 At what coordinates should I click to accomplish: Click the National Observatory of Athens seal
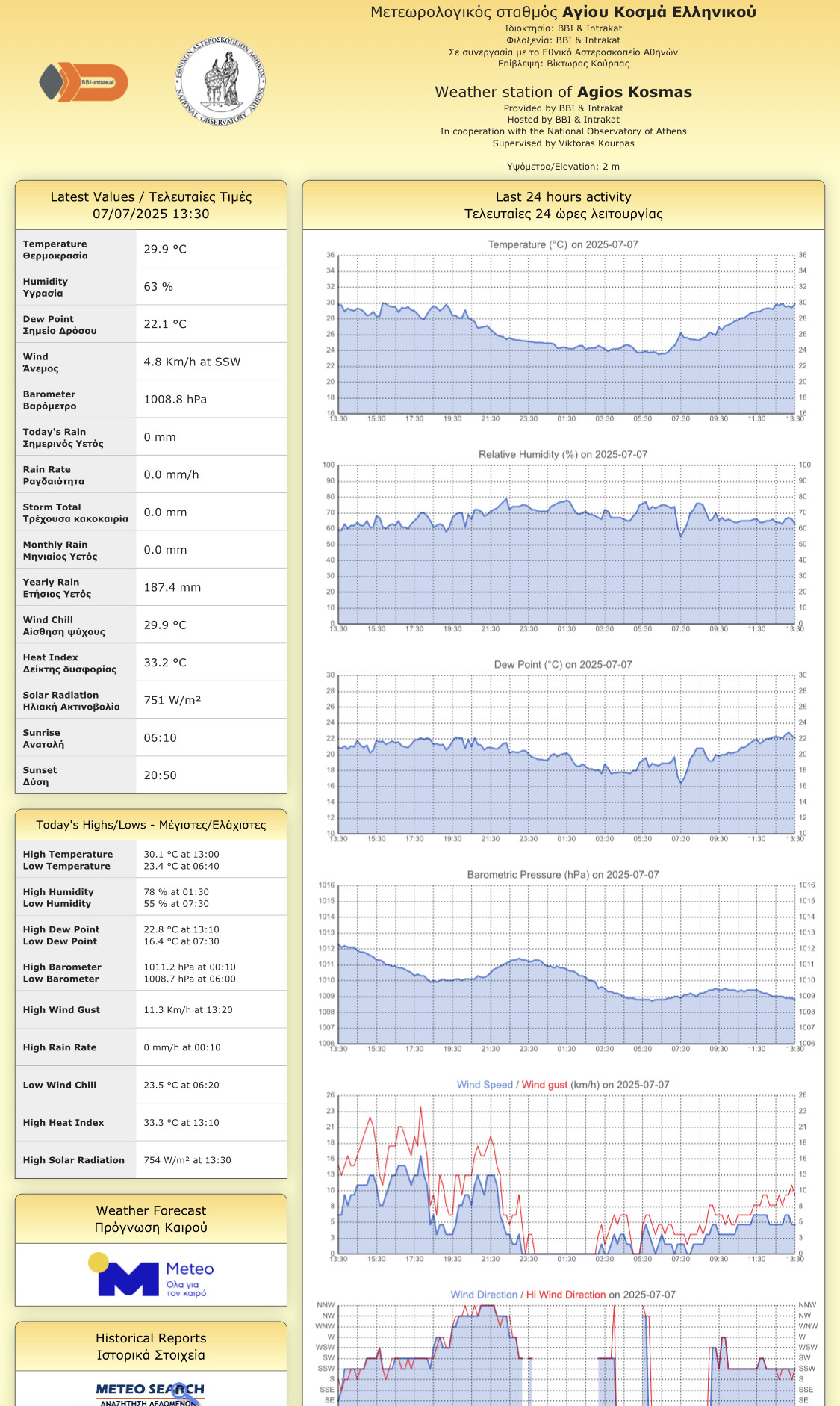pyautogui.click(x=220, y=81)
